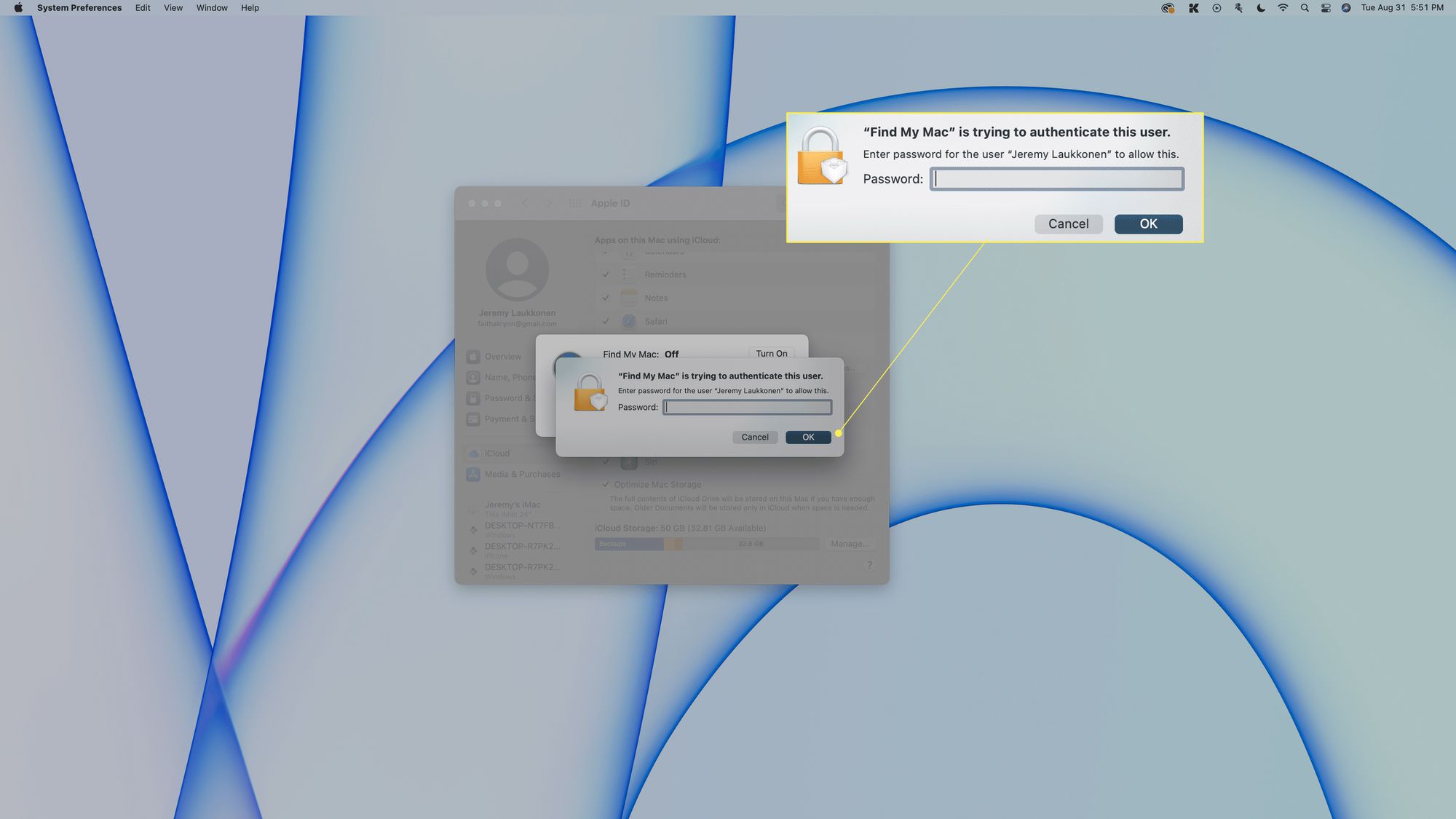This screenshot has width=1456, height=819.
Task: Open the Window menu
Action: (x=212, y=8)
